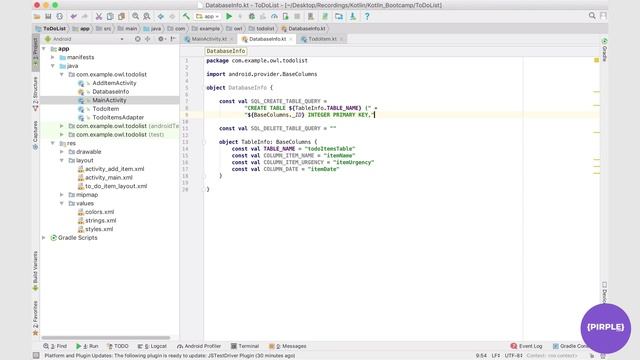The image size is (640, 360).
Task: Open the Terminal tool window
Action: pyautogui.click(x=245, y=346)
